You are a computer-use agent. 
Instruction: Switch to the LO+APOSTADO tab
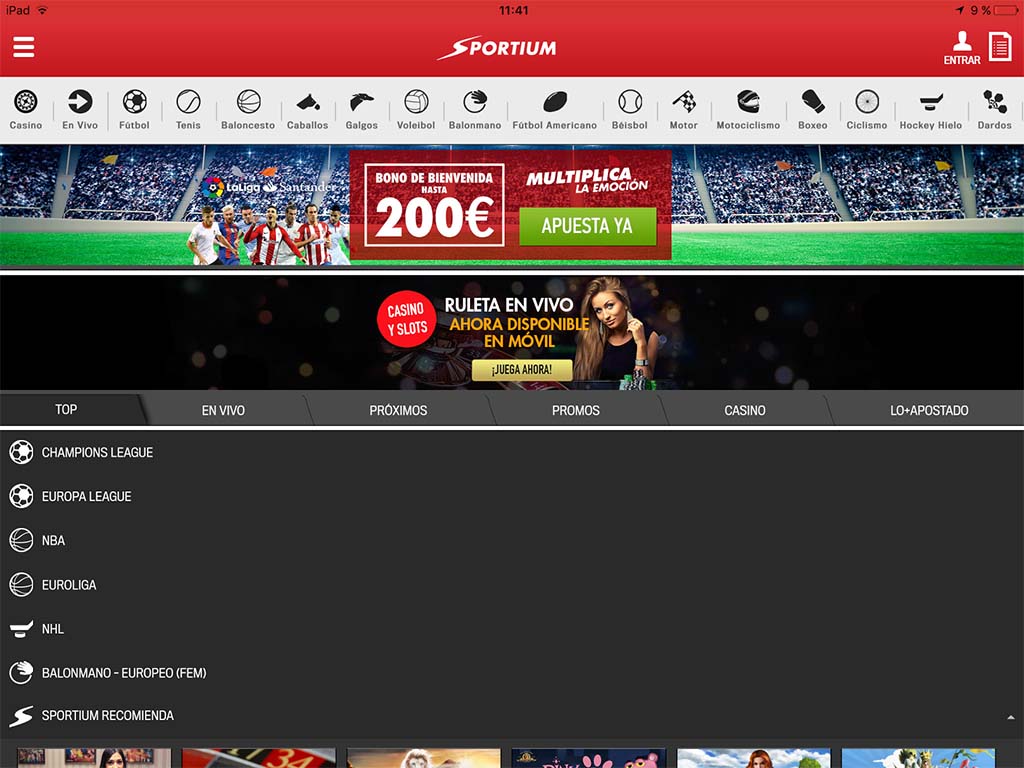[929, 410]
